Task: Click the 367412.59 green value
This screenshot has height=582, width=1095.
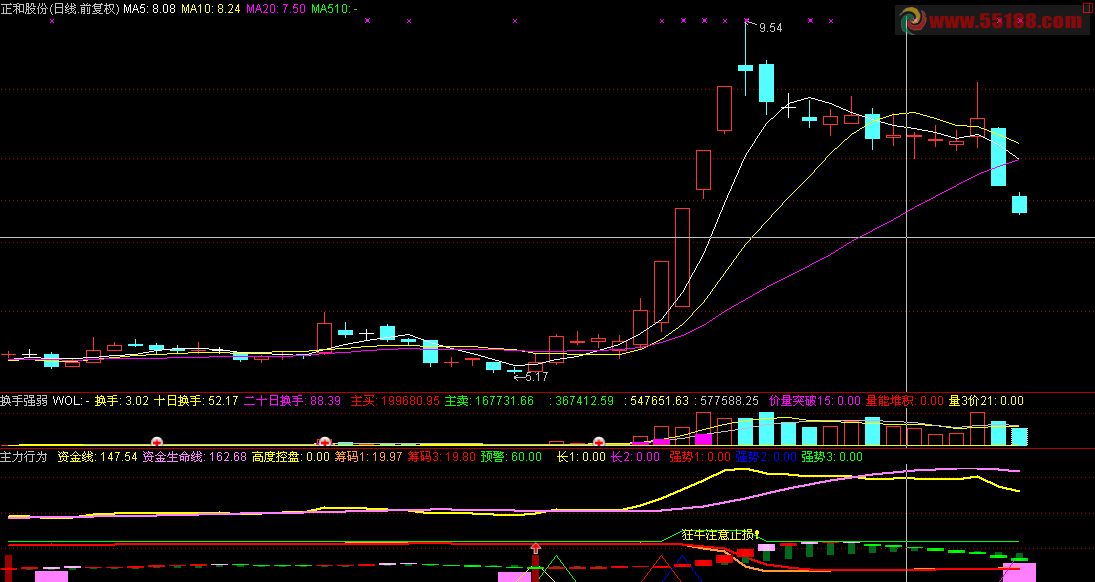Action: tap(582, 401)
